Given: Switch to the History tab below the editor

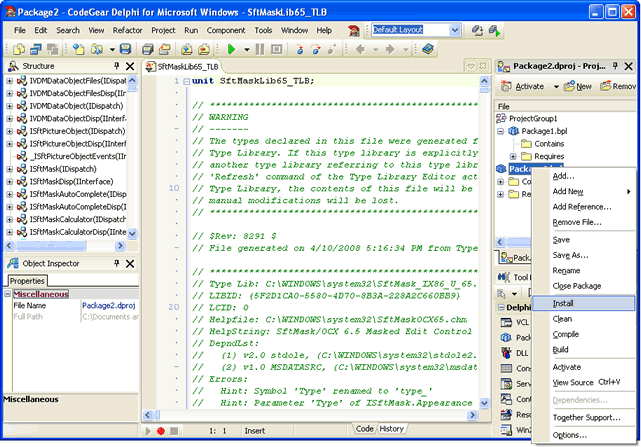Looking at the screenshot, I should tap(391, 429).
